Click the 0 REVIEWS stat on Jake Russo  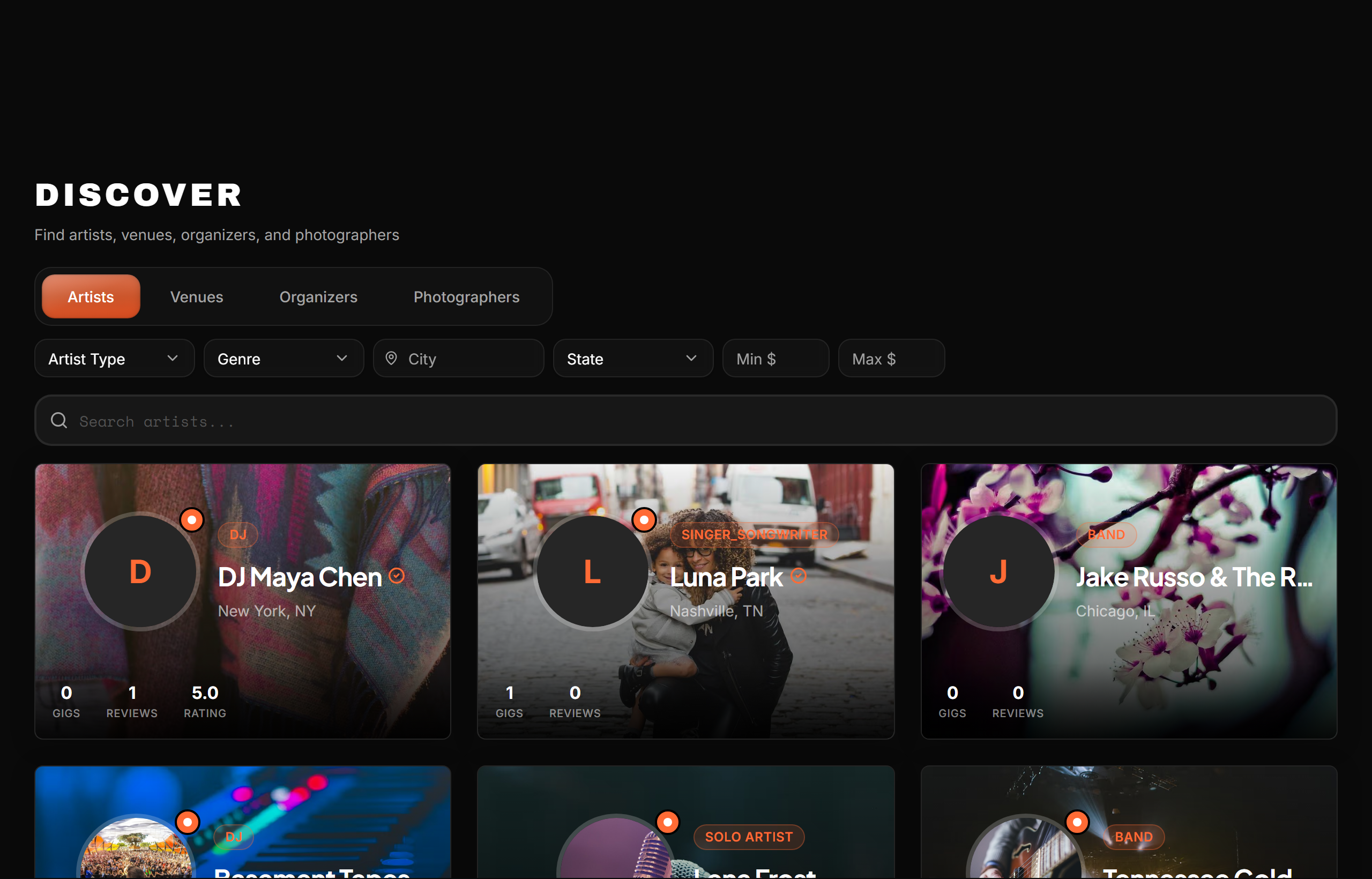1018,702
